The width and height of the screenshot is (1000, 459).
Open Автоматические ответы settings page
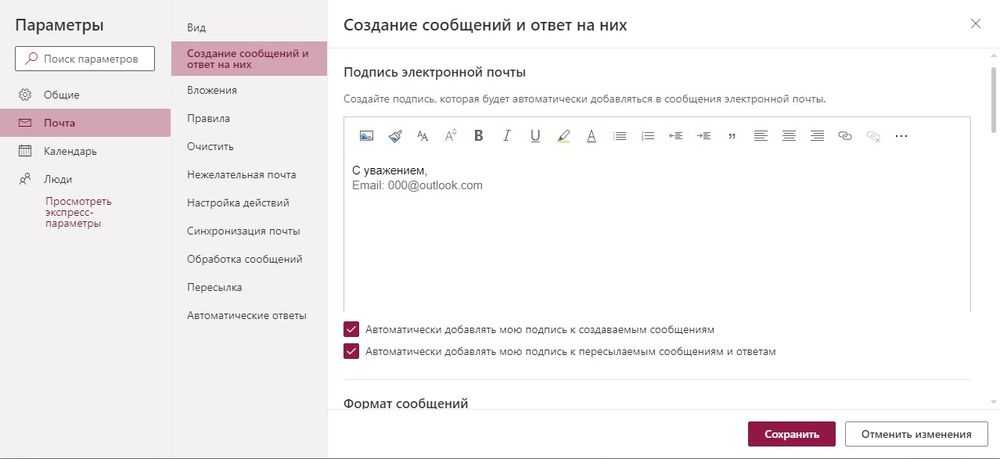point(246,315)
